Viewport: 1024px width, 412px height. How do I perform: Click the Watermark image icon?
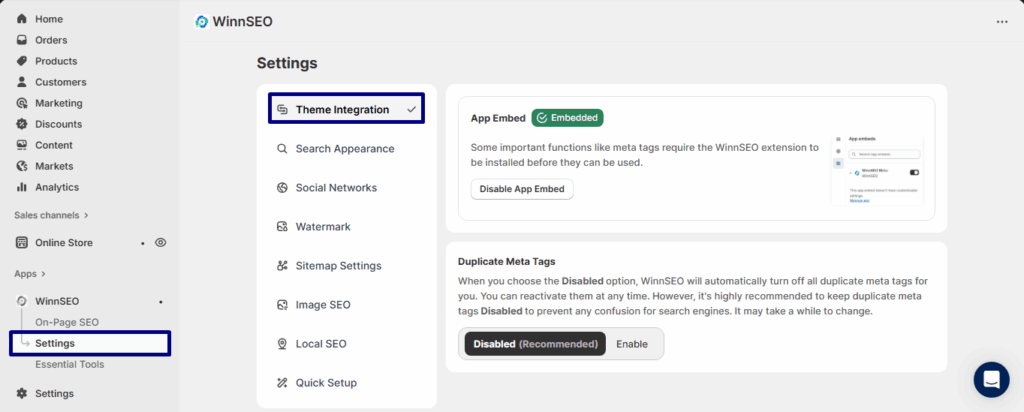click(282, 227)
